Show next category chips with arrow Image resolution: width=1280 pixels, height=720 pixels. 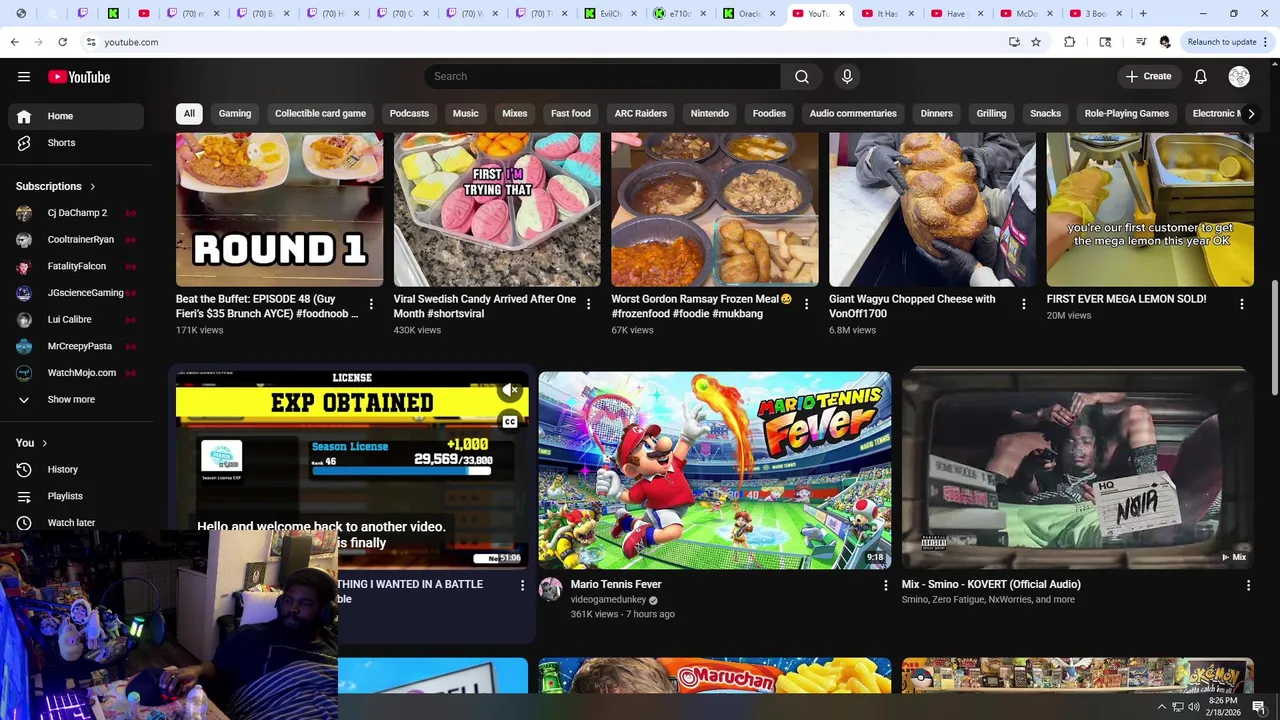1250,114
